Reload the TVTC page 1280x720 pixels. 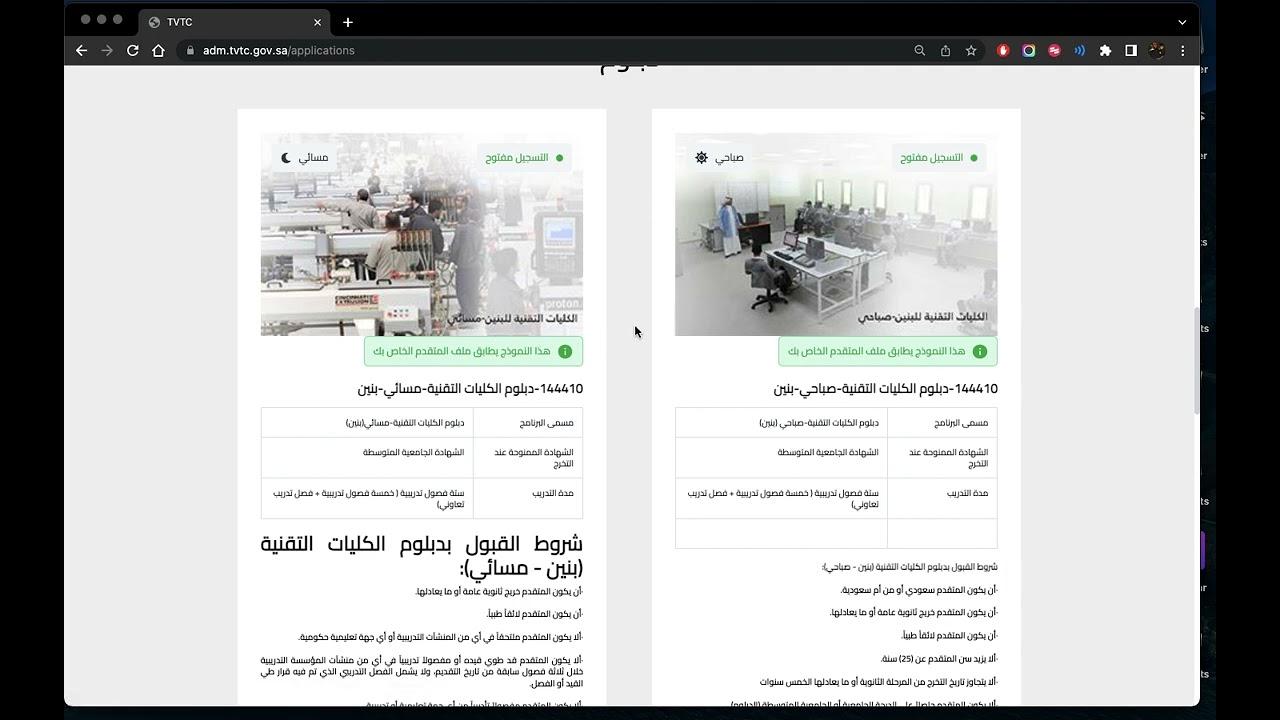coord(132,50)
